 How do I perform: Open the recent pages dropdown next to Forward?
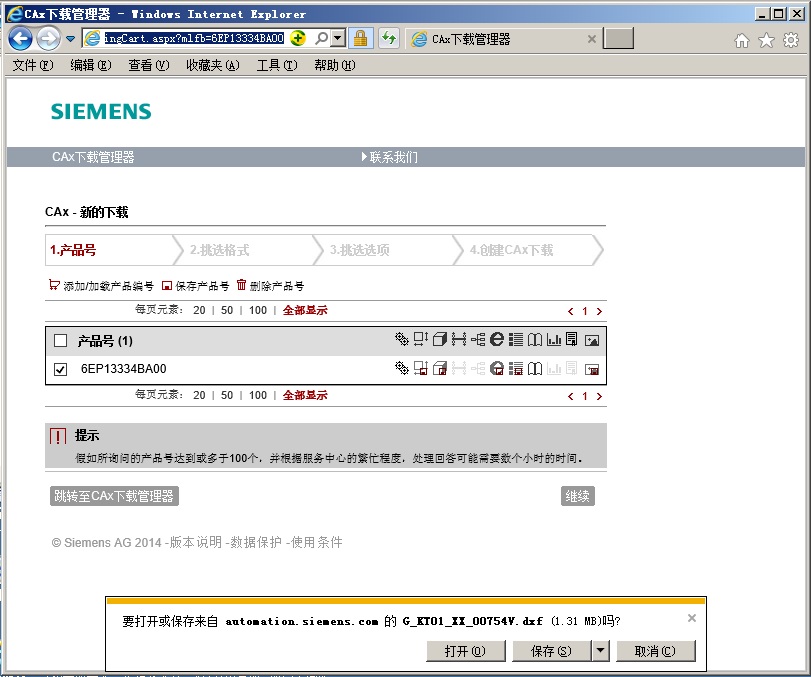[70, 38]
